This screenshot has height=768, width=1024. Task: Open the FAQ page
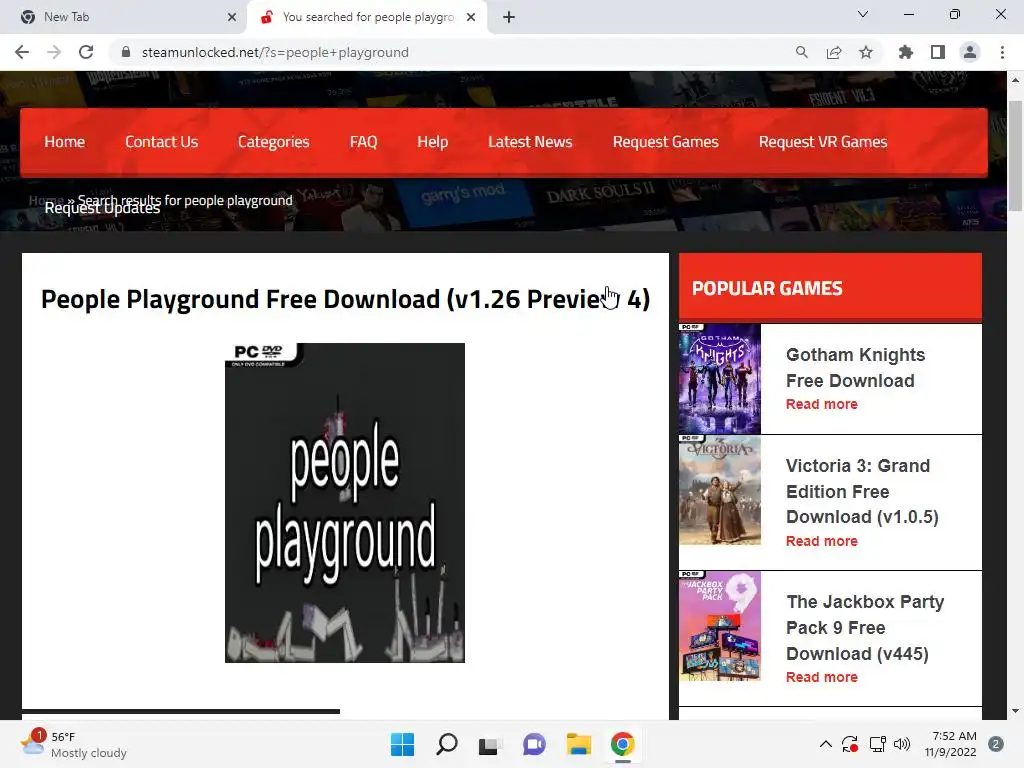point(363,142)
